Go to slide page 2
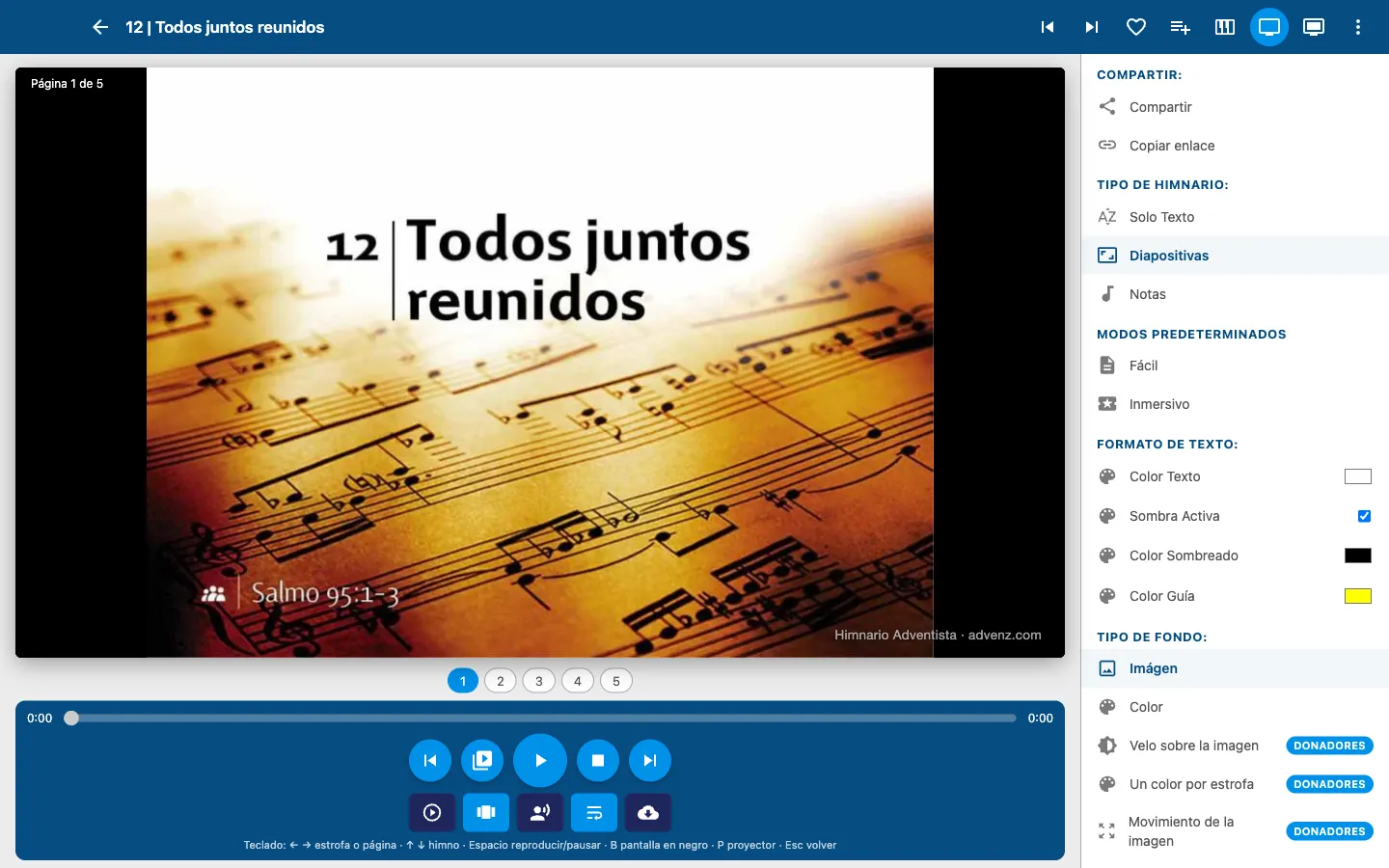This screenshot has height=868, width=1389. (x=501, y=681)
